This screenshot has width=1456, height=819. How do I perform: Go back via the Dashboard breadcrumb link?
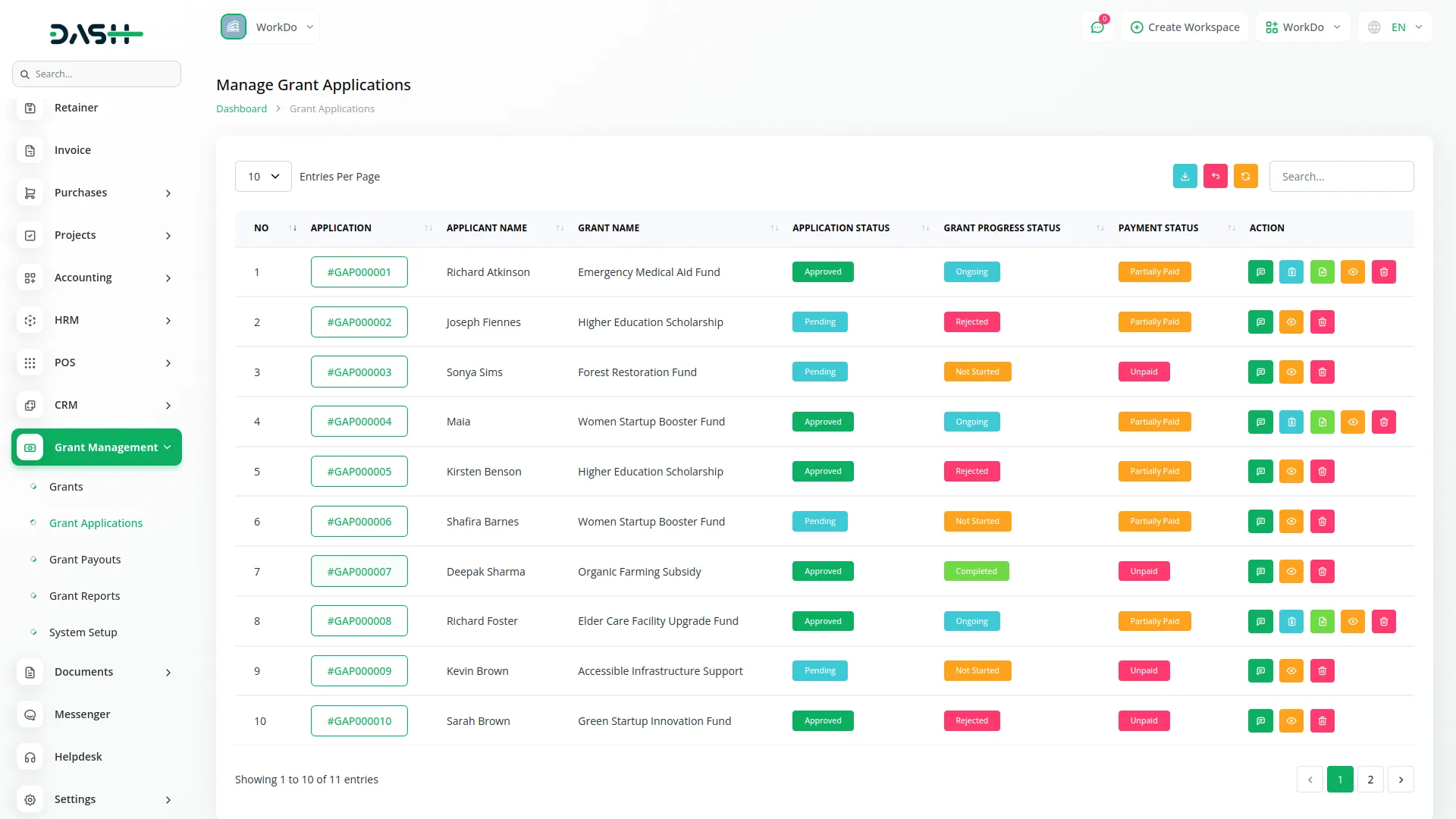coord(240,108)
